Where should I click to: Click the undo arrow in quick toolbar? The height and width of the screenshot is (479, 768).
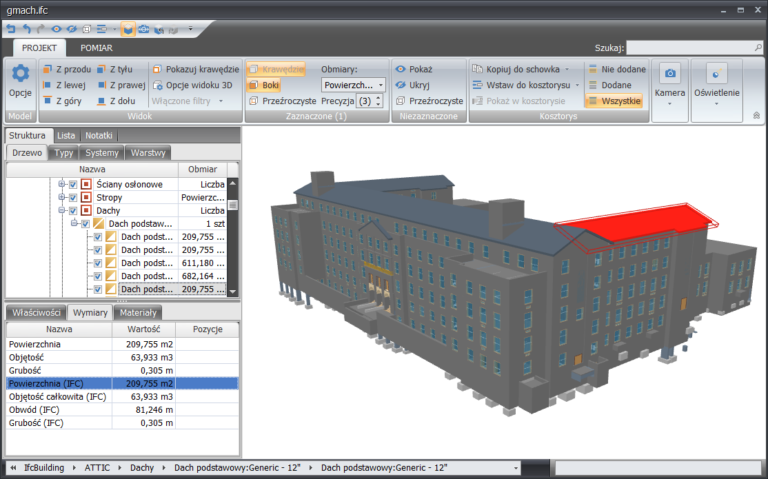click(26, 29)
